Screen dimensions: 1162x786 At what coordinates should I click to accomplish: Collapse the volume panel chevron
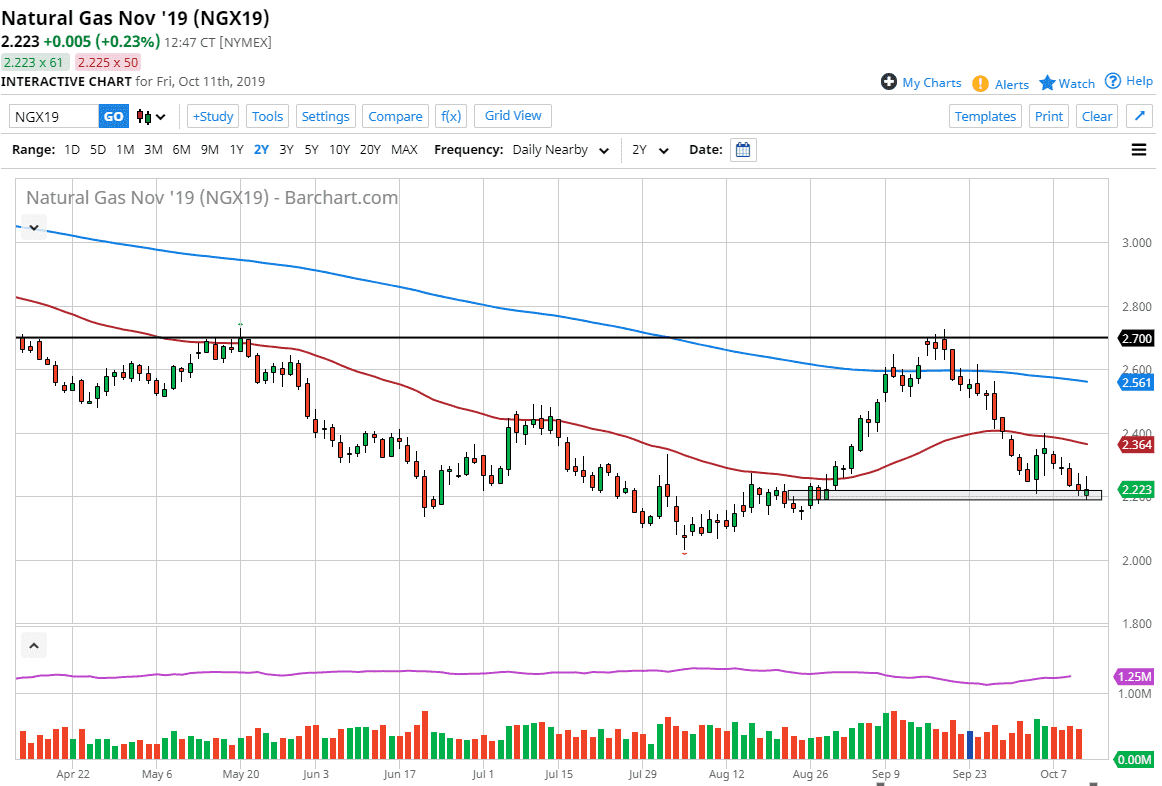pyautogui.click(x=34, y=646)
